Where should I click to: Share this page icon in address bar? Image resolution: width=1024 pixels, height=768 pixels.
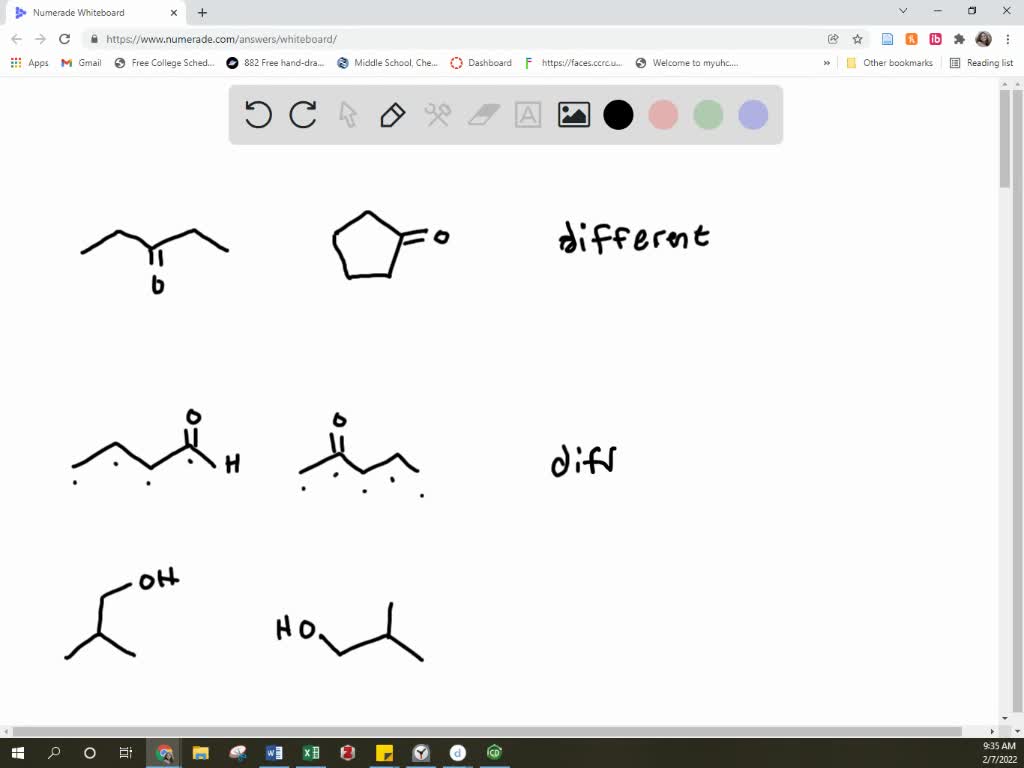click(833, 39)
